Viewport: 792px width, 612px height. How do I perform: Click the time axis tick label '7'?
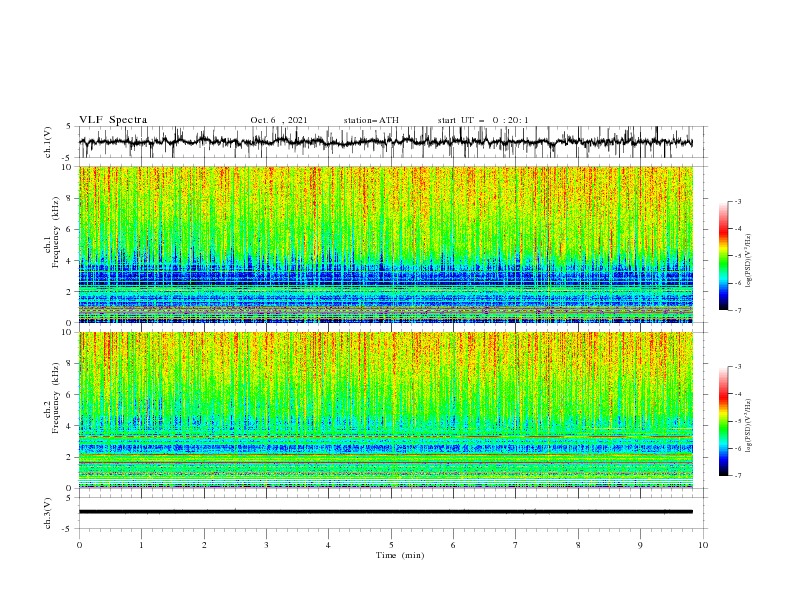tap(516, 545)
